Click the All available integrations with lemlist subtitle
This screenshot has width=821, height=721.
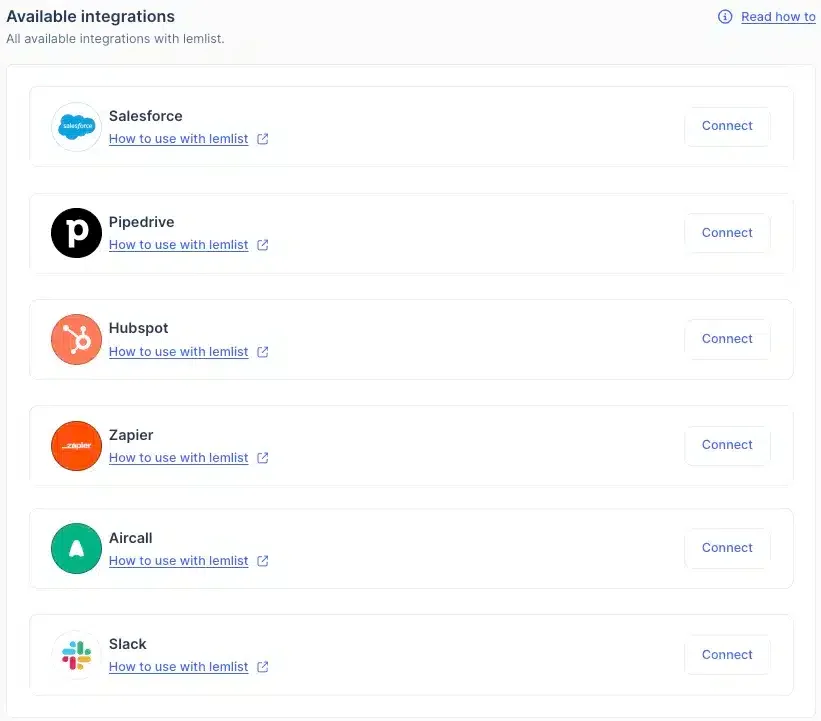(115, 39)
